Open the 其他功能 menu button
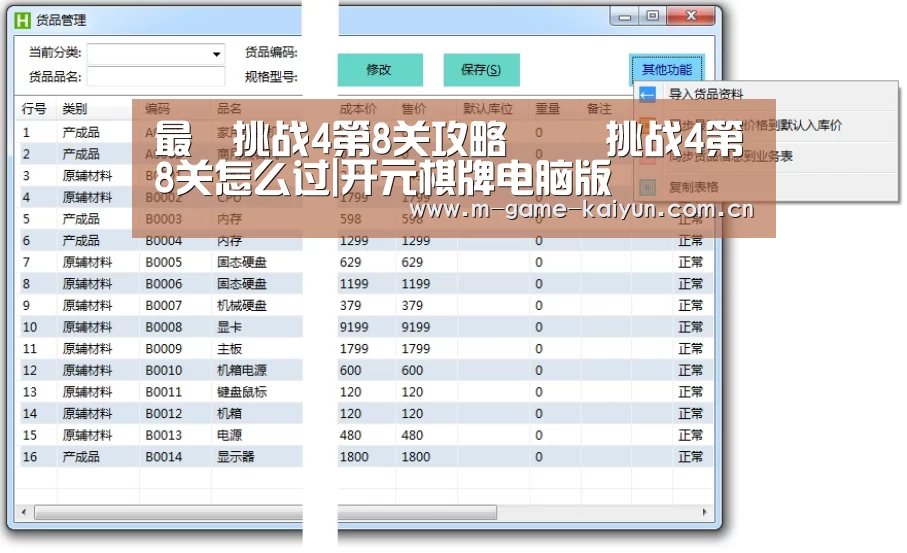 click(666, 69)
